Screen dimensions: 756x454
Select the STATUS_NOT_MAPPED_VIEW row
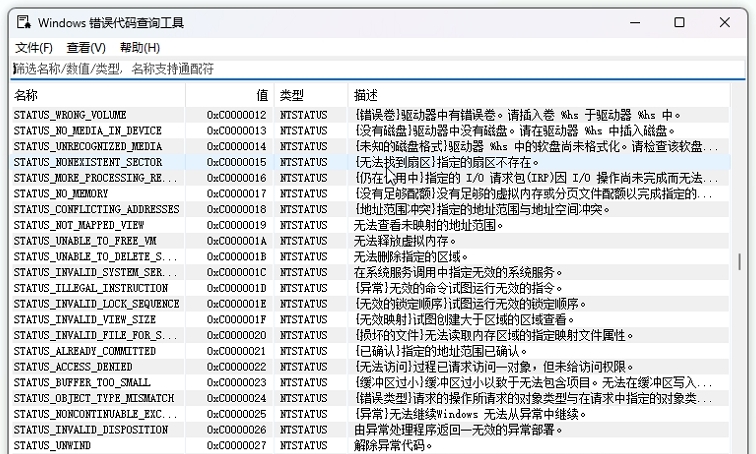coord(370,225)
